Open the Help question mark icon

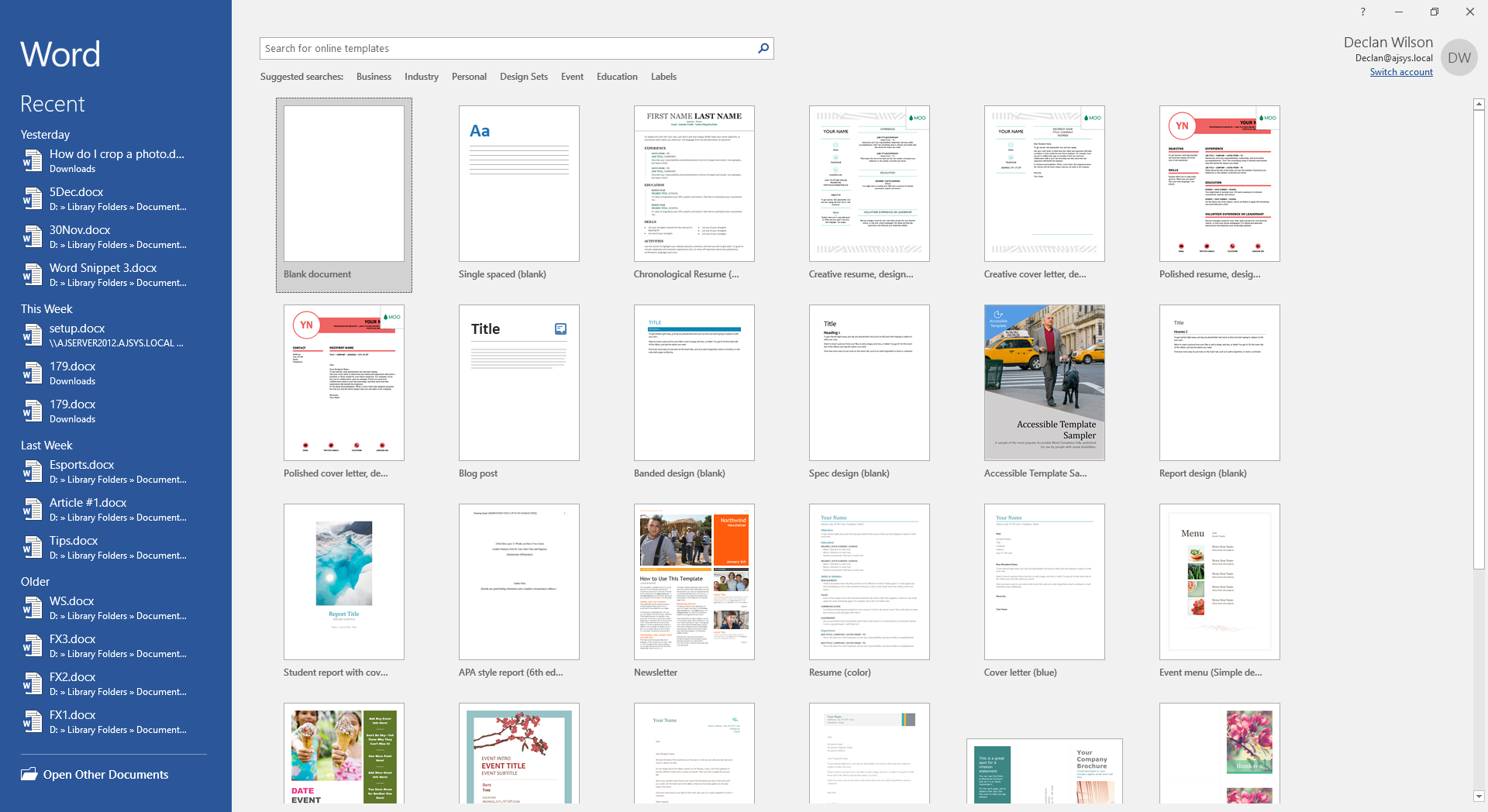tap(1362, 12)
